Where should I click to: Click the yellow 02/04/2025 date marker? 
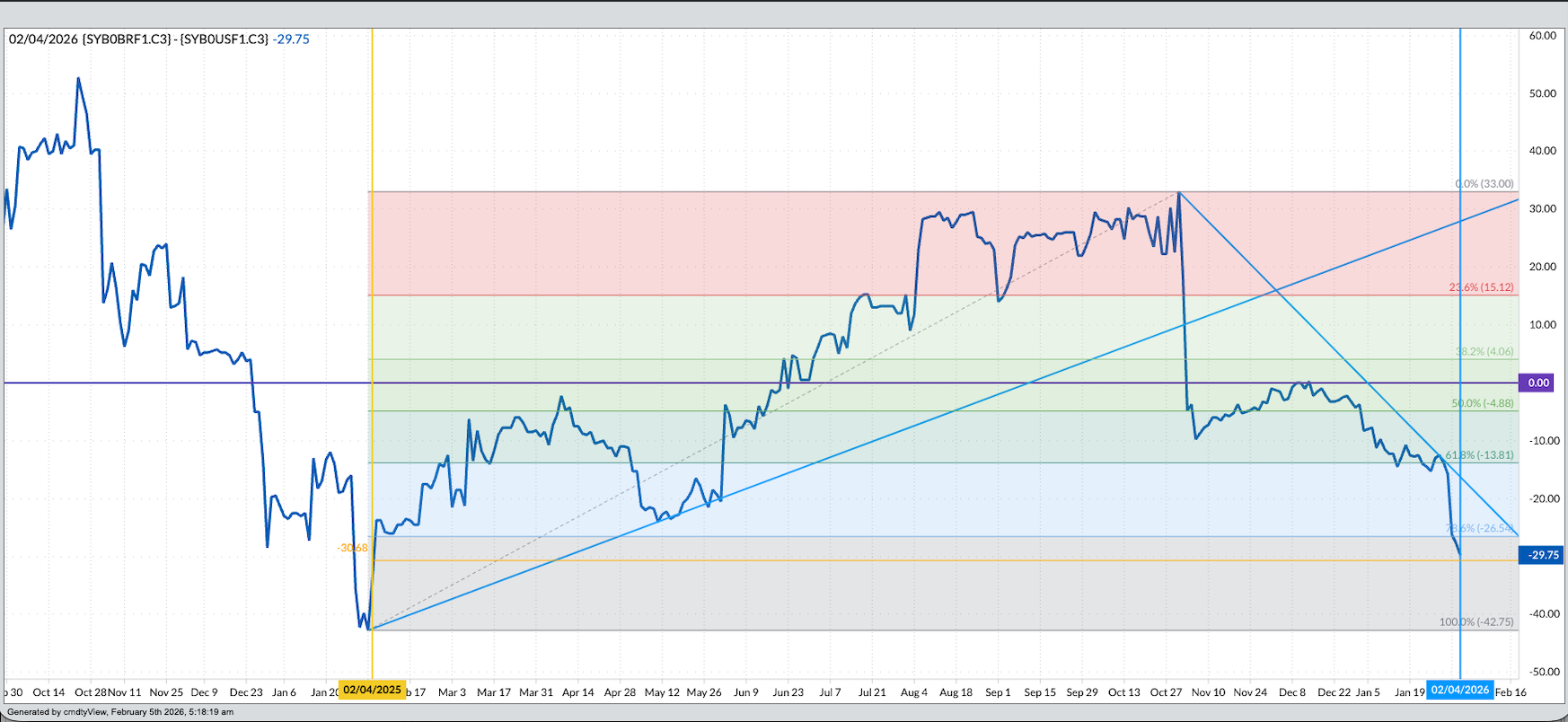point(372,691)
